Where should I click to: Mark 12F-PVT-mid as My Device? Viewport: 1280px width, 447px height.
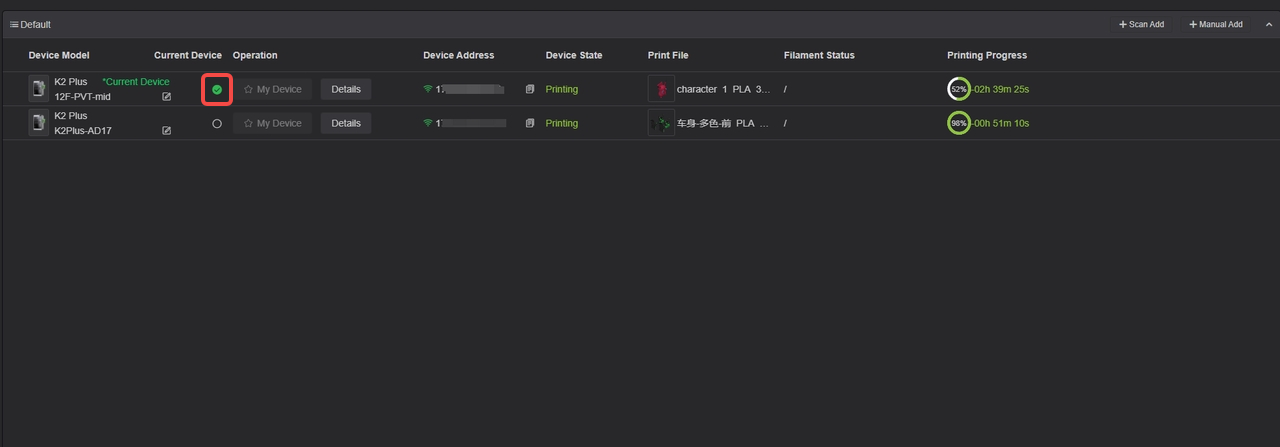(273, 89)
